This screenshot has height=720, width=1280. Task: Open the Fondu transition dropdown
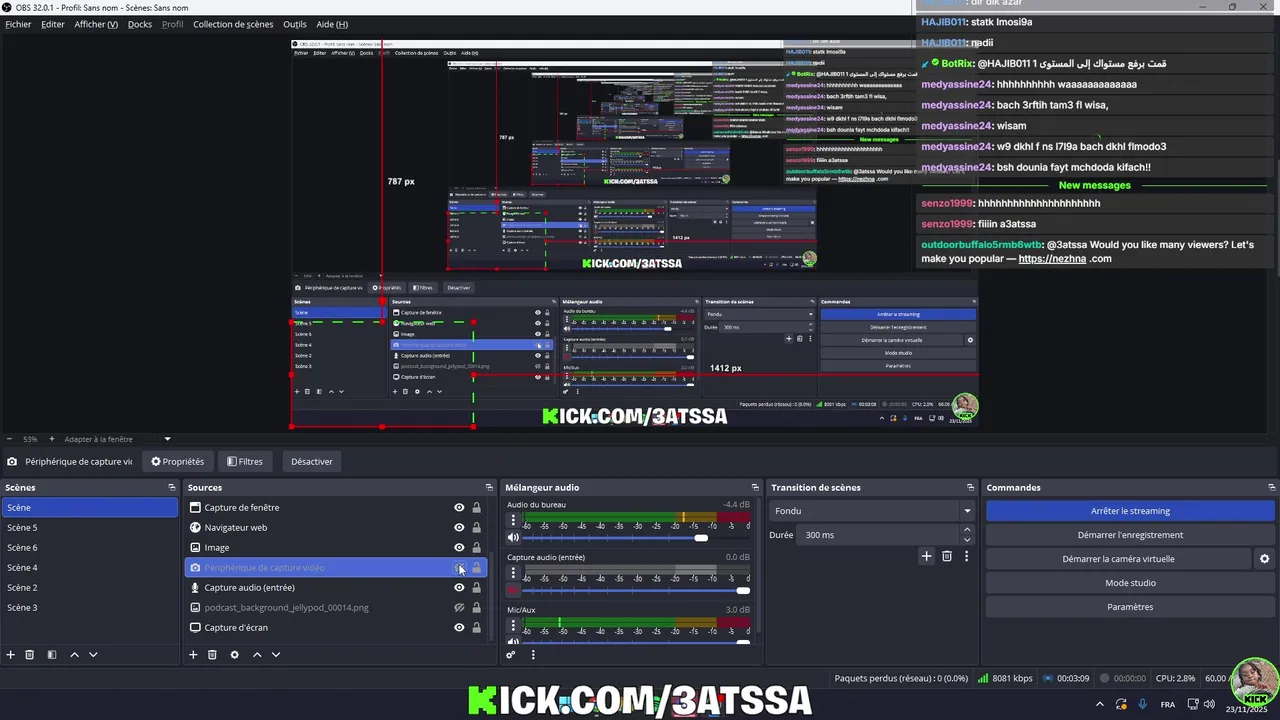point(872,511)
